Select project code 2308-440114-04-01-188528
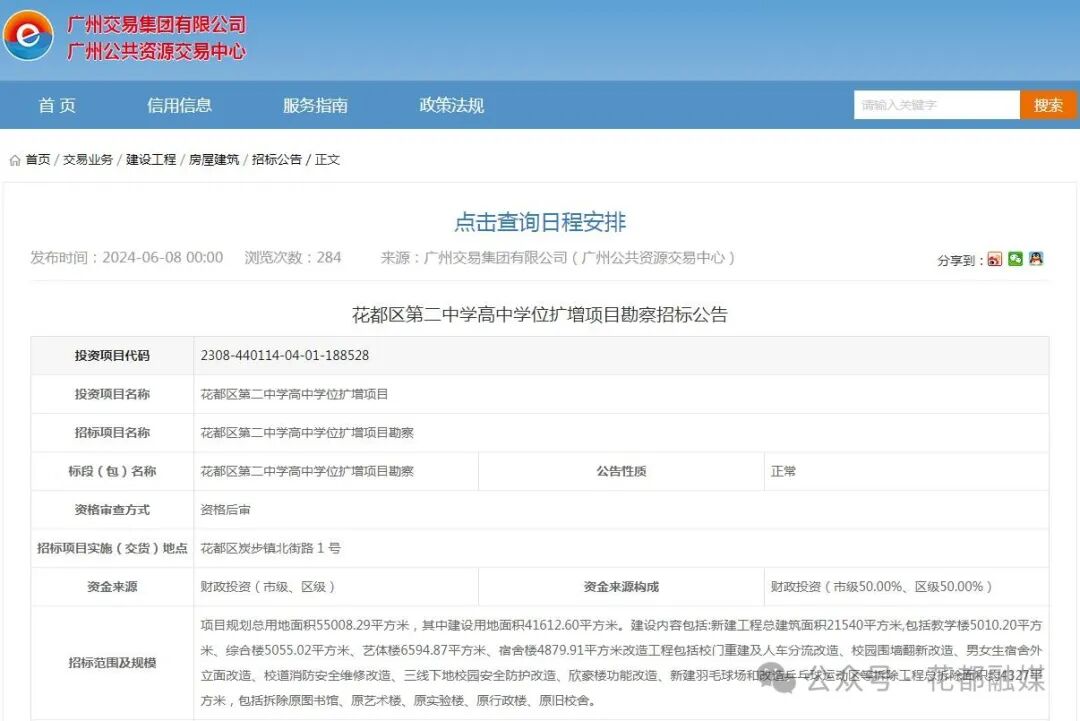 [284, 355]
